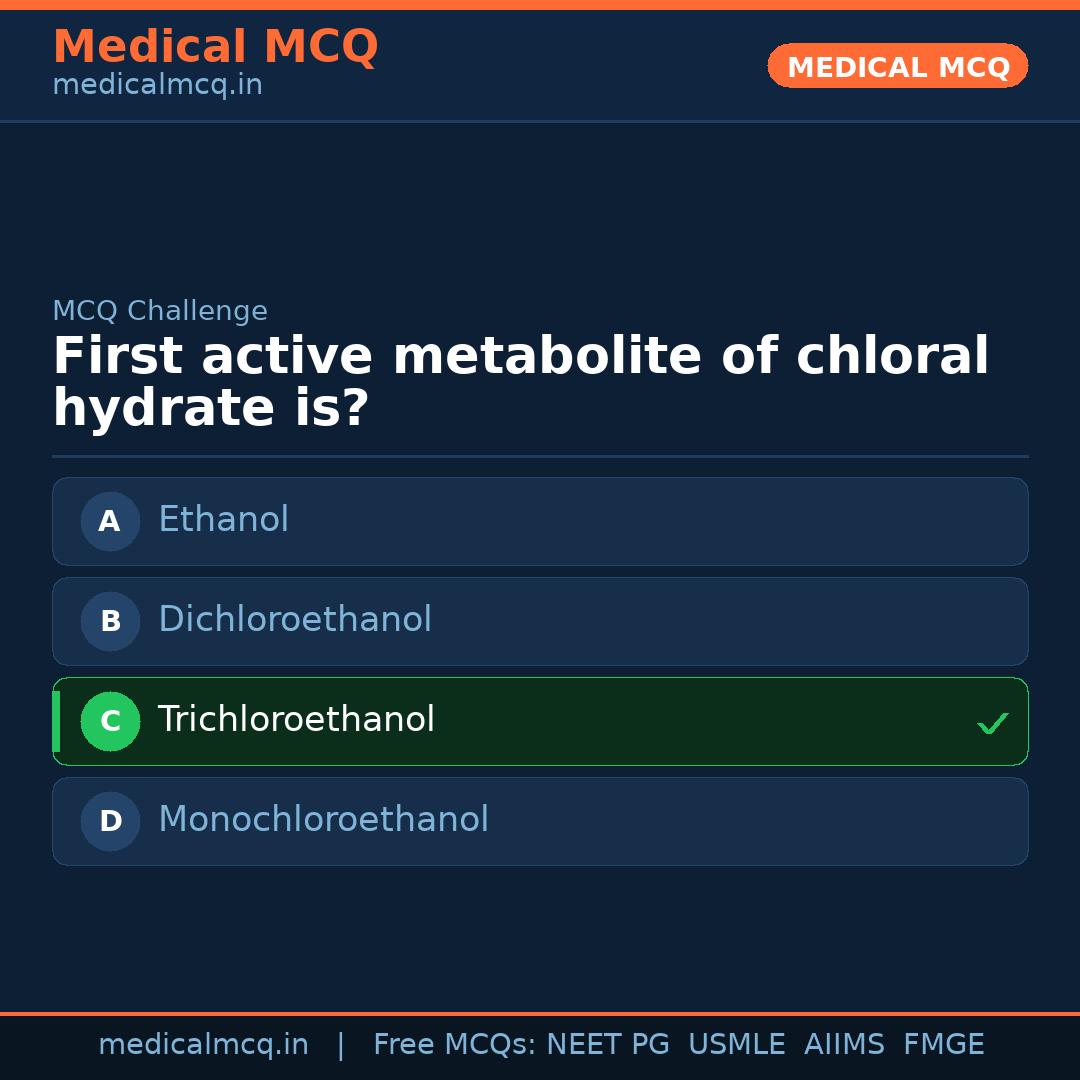The height and width of the screenshot is (1080, 1080).
Task: Click the FMGE label in the footer
Action: coord(943,1043)
